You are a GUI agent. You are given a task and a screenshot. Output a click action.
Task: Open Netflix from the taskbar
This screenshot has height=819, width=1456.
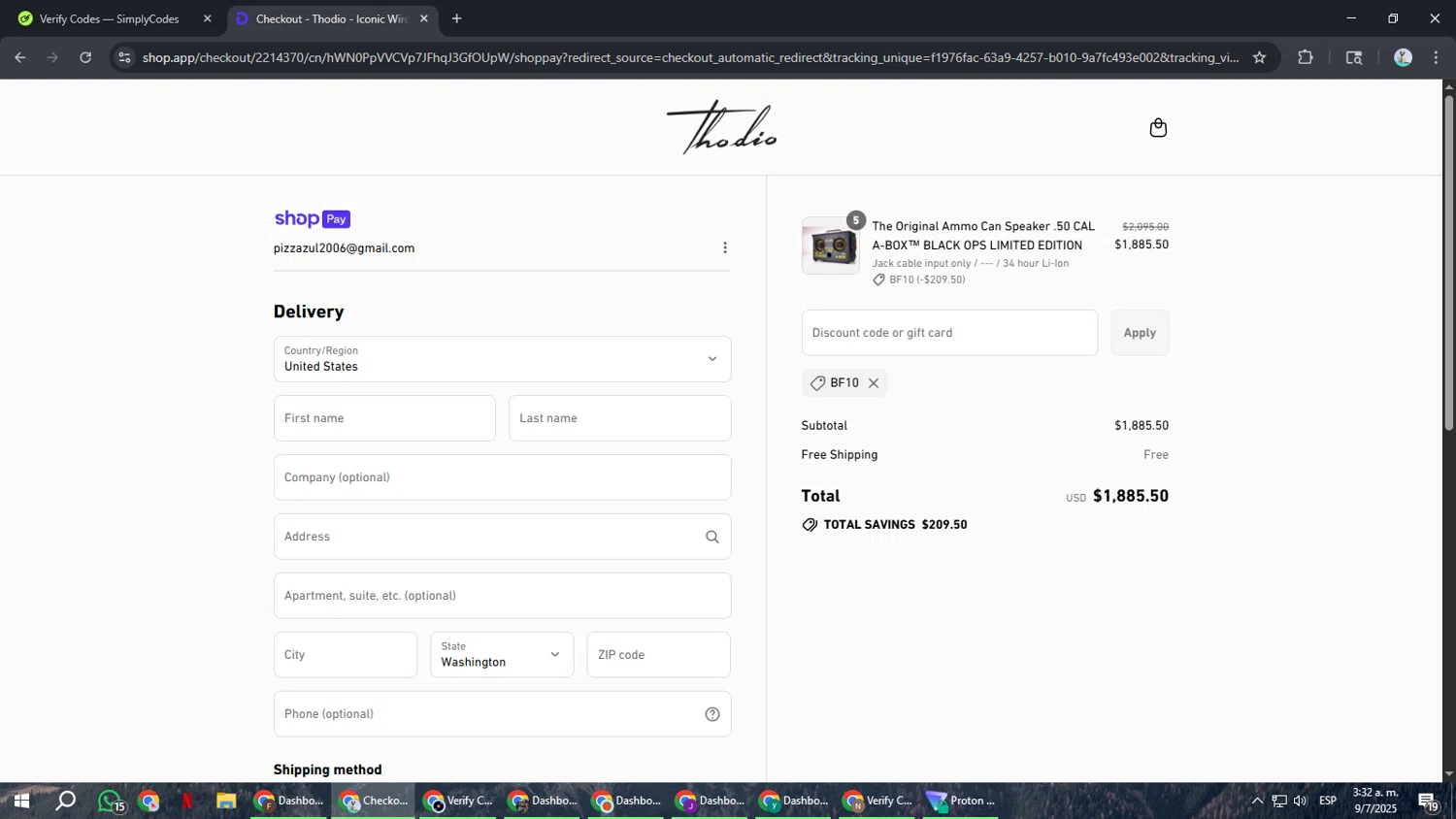click(187, 801)
